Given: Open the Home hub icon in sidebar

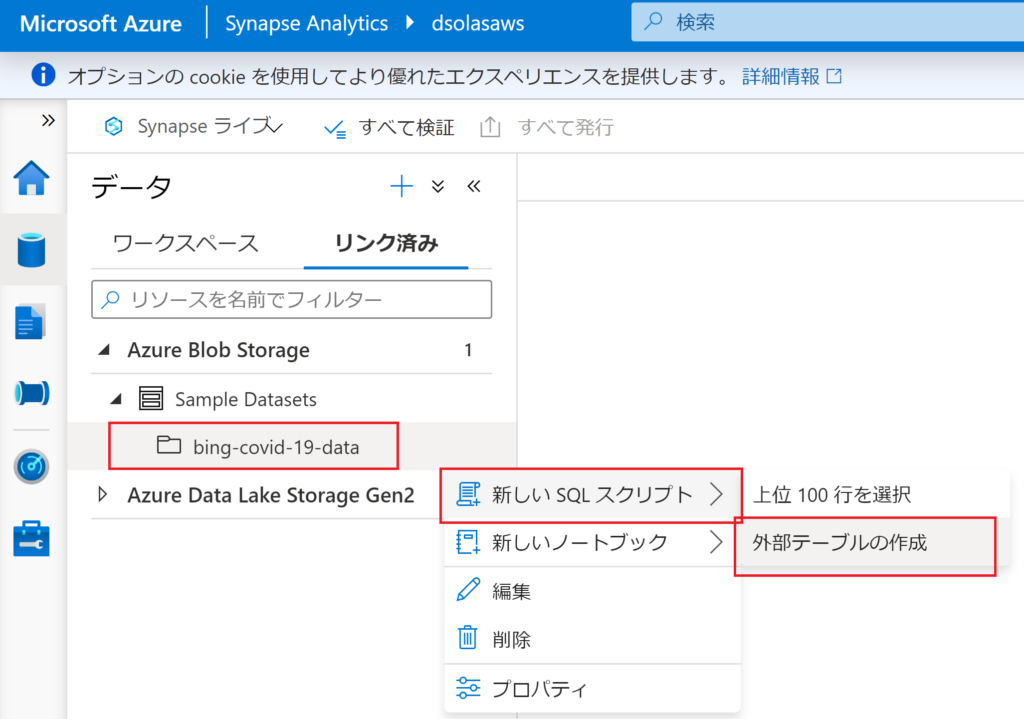Looking at the screenshot, I should (x=31, y=180).
